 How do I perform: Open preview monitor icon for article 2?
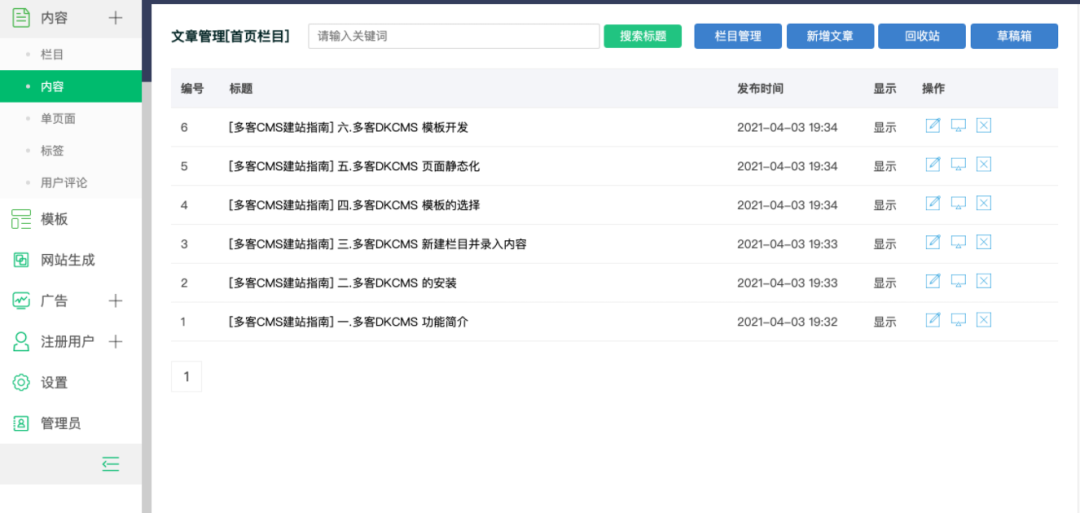click(958, 281)
